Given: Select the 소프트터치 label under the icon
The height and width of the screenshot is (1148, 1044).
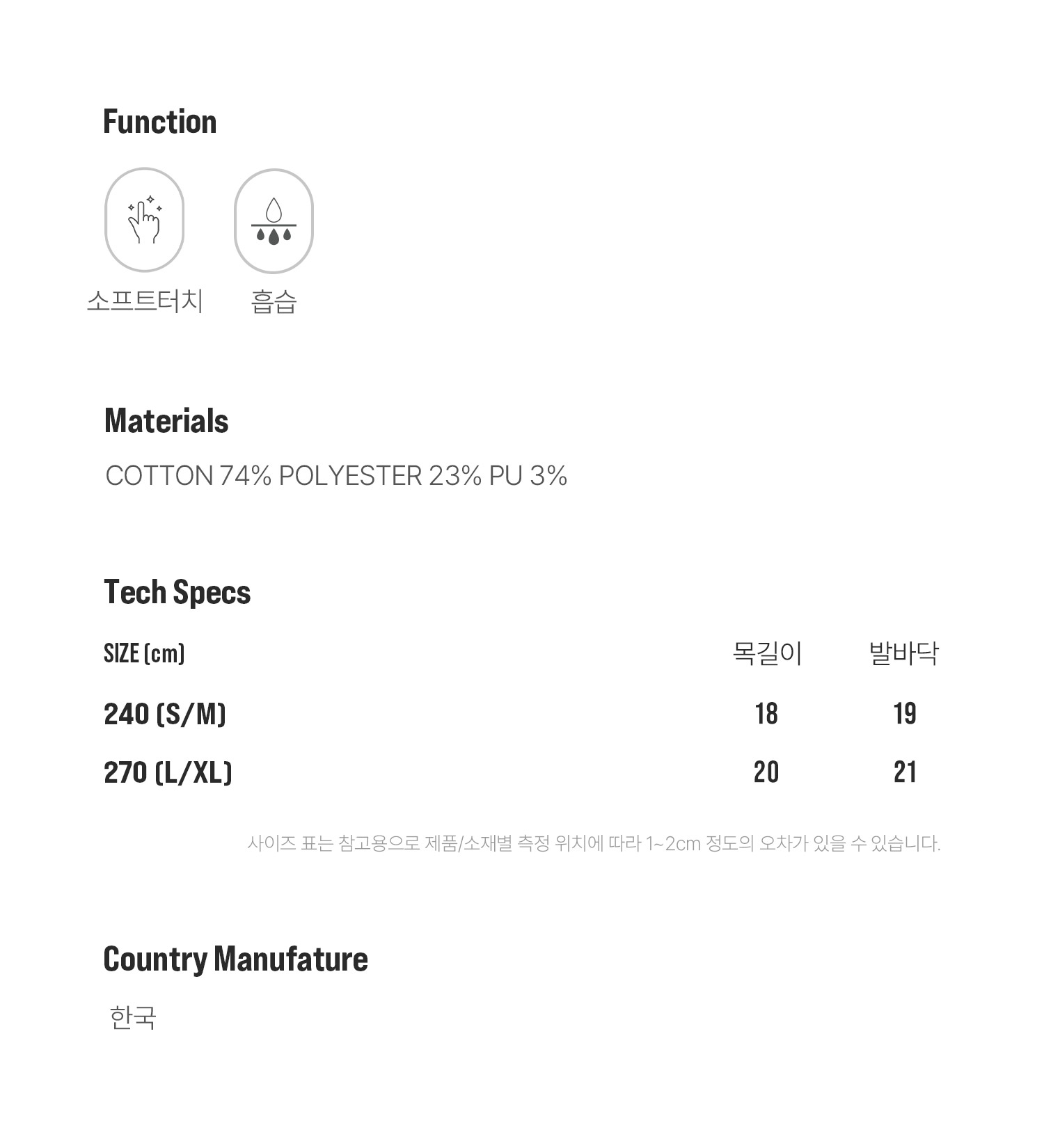Looking at the screenshot, I should (145, 301).
